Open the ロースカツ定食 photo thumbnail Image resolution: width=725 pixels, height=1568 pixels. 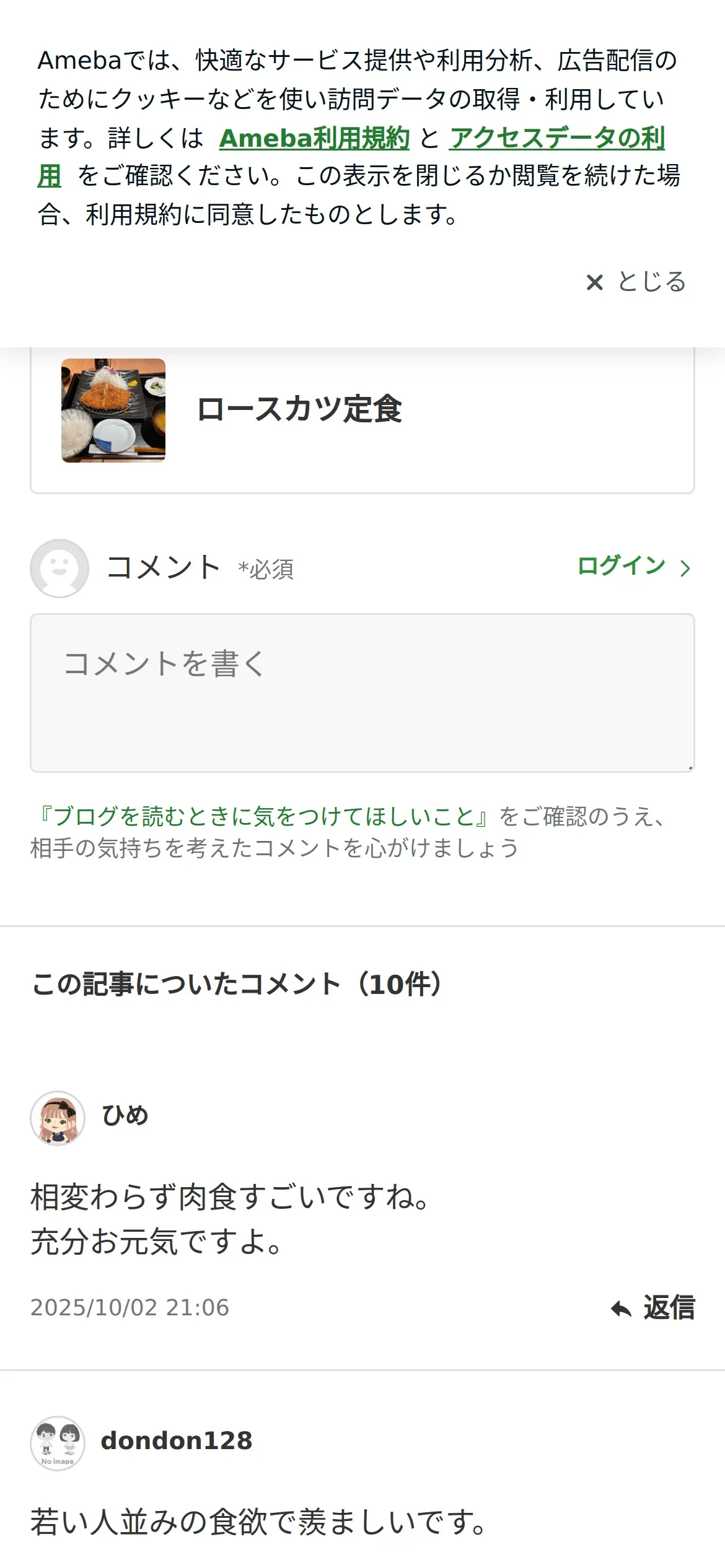pos(113,410)
